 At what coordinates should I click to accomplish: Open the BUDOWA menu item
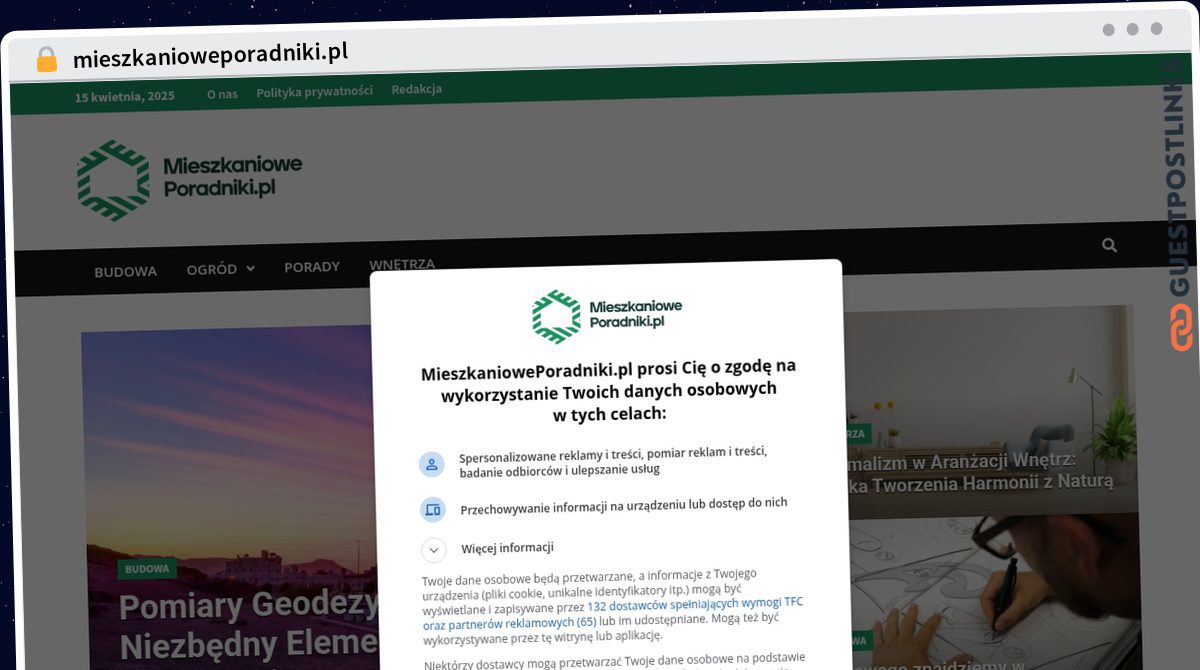click(125, 271)
